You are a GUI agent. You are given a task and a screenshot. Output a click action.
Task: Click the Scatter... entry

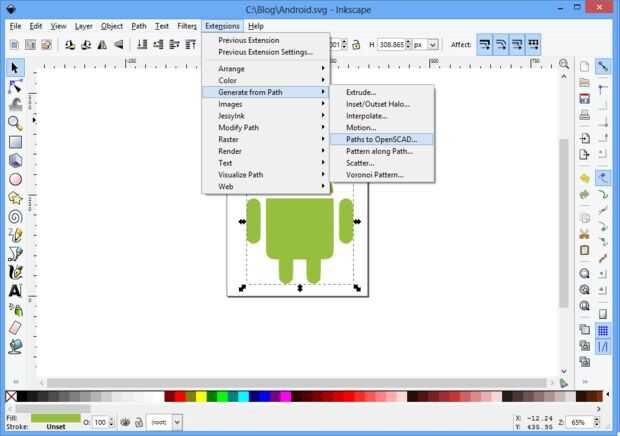pyautogui.click(x=382, y=163)
